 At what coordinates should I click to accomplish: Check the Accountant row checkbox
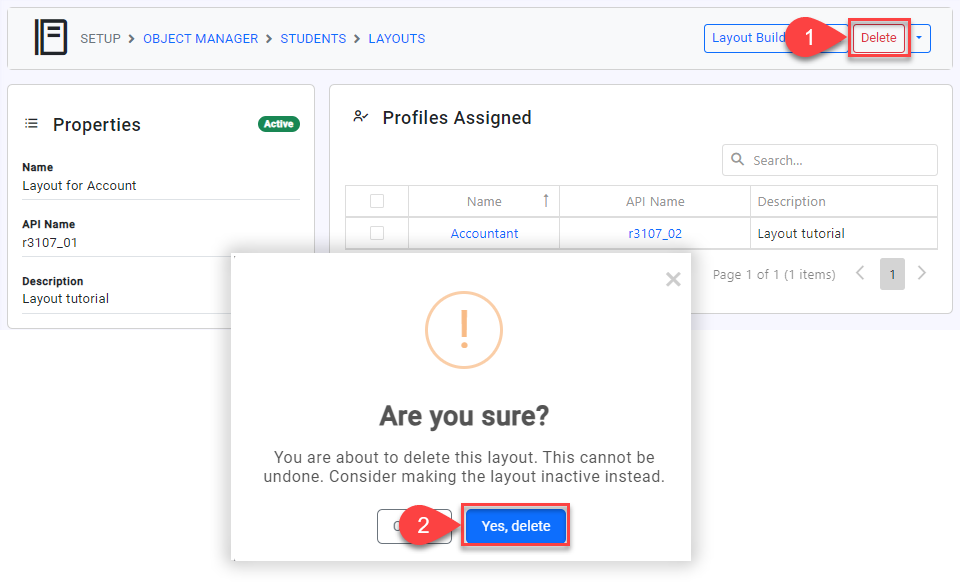pos(377,233)
